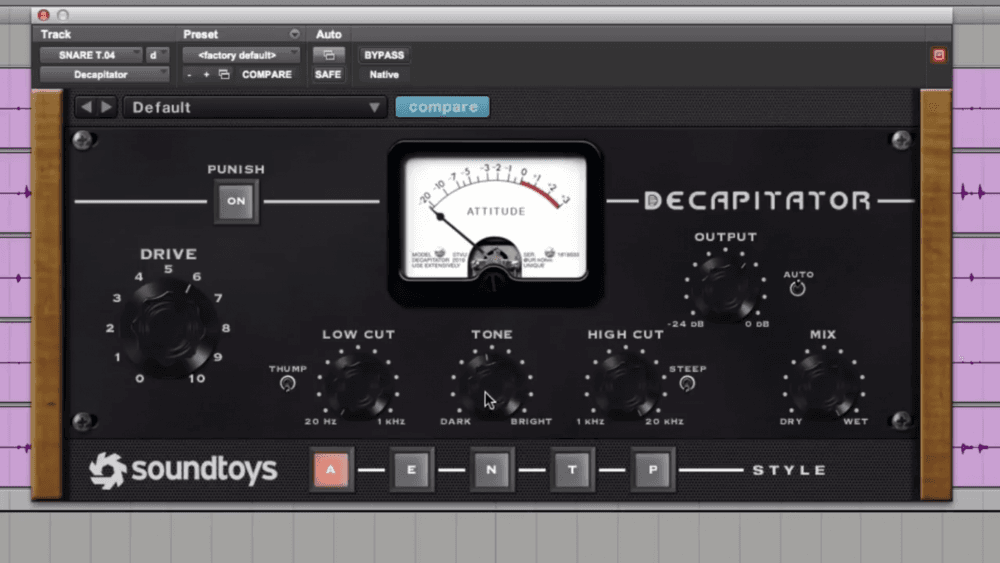Click the blue compare button
1000x563 pixels.
click(x=443, y=107)
